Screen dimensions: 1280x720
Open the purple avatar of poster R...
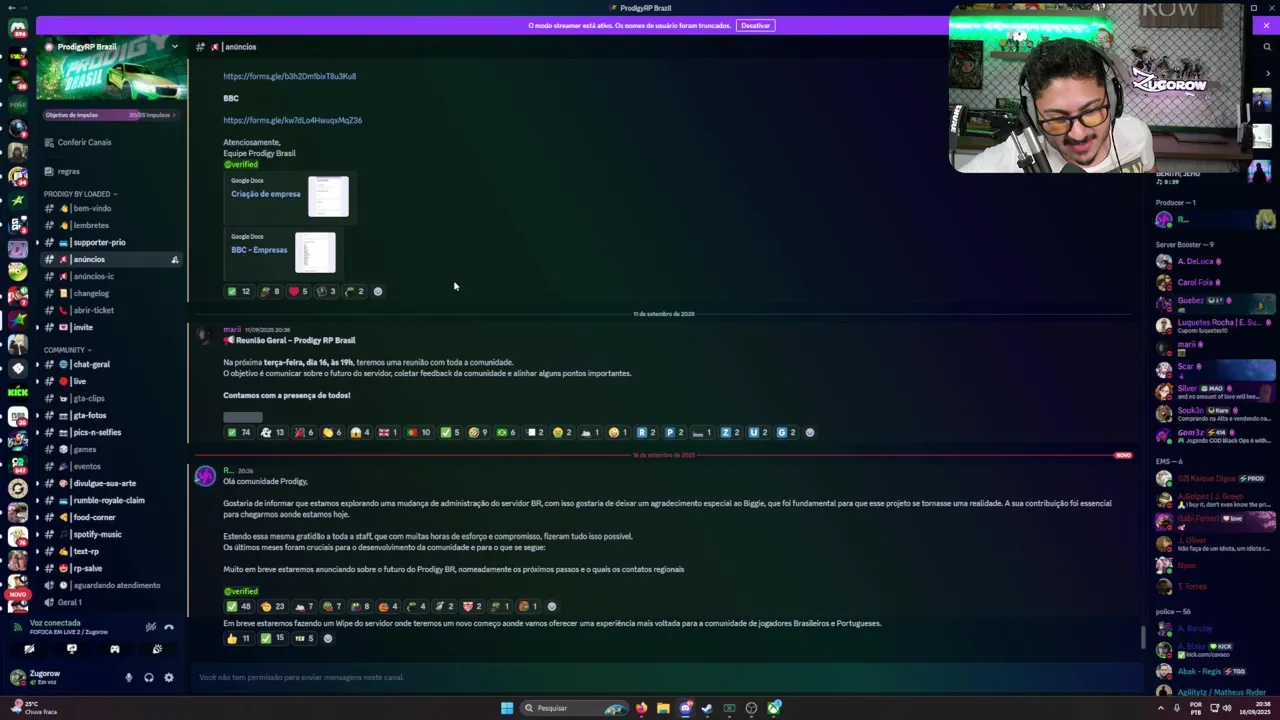coord(205,477)
